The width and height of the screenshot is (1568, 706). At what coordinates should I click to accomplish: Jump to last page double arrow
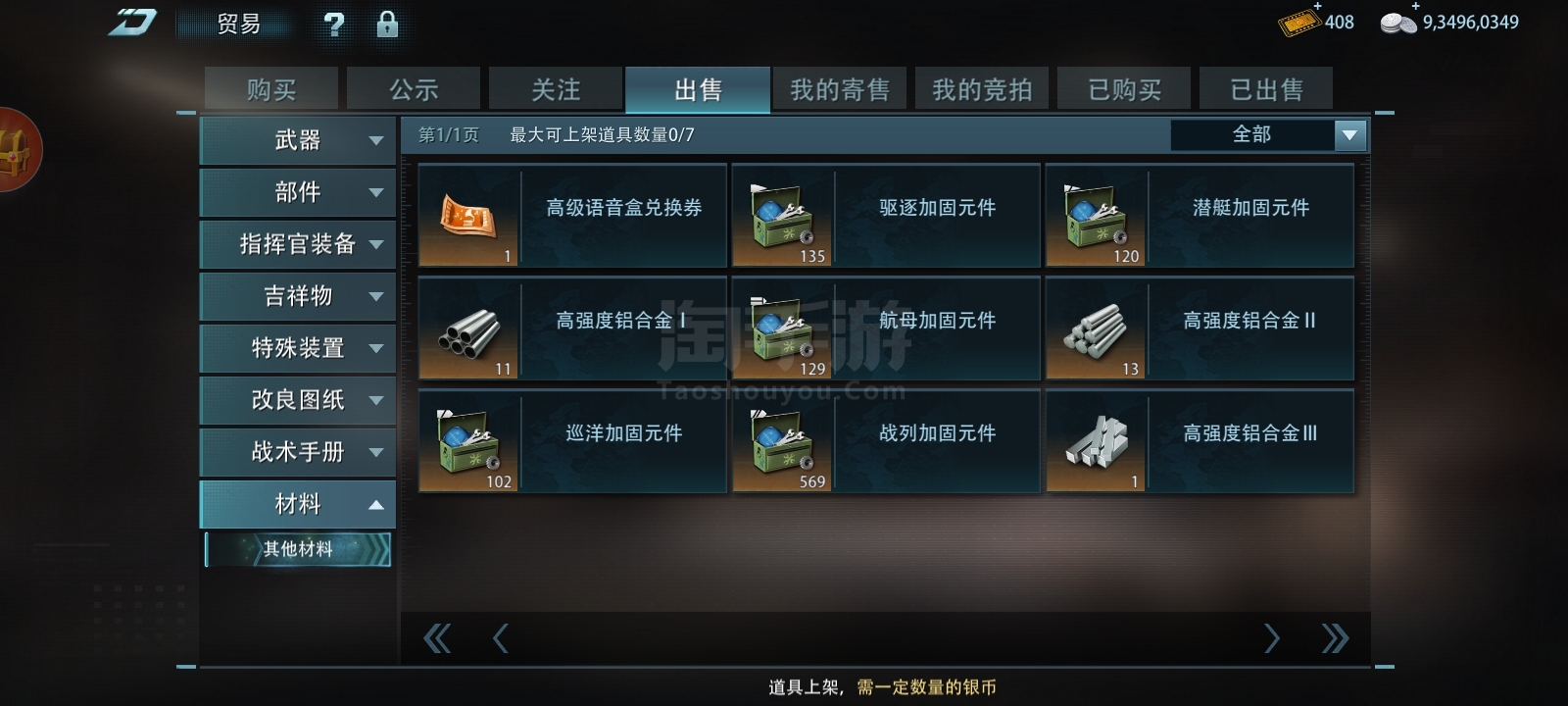[x=1335, y=638]
